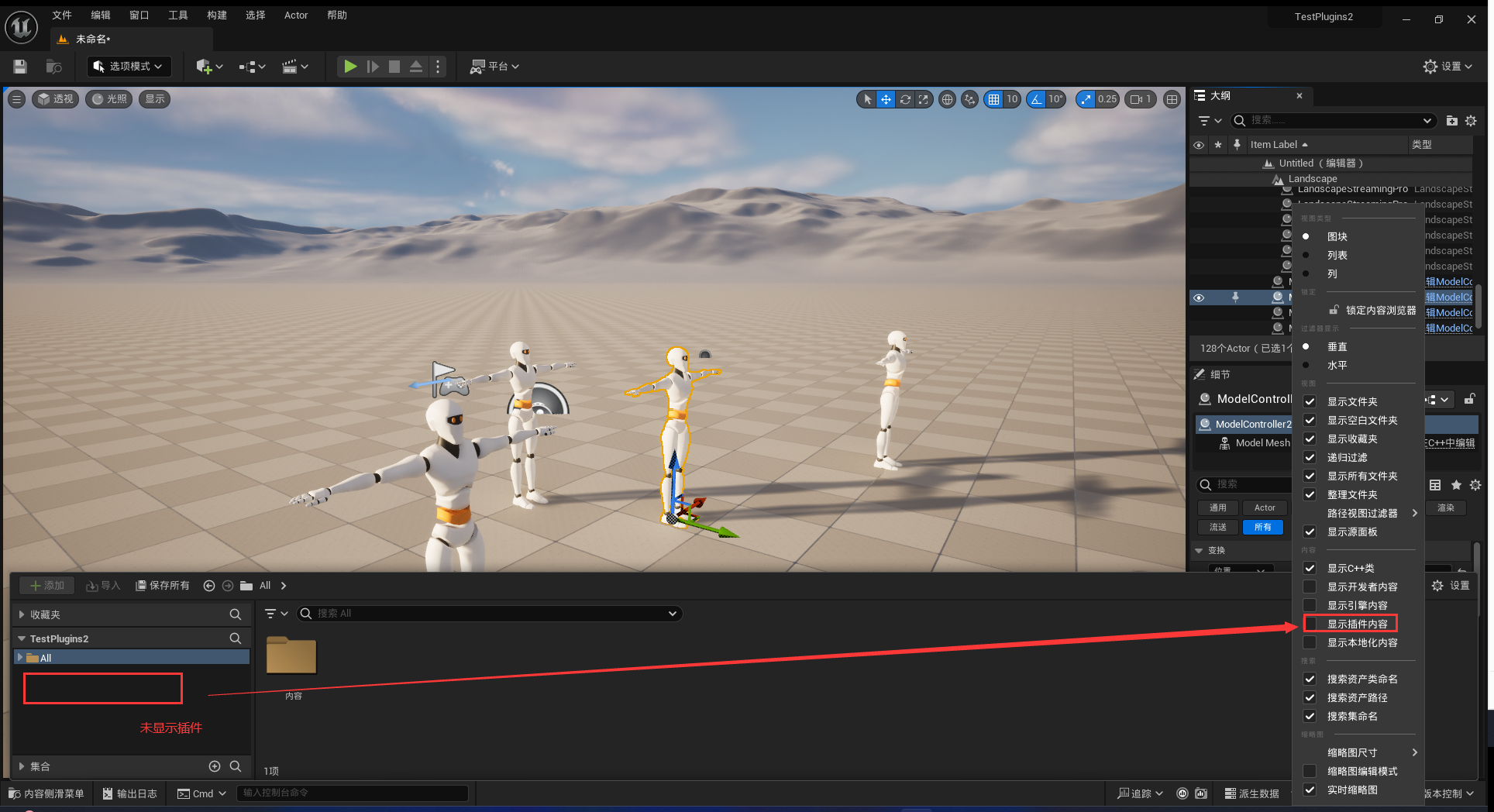Enable 显示引擎内容 checkbox
The image size is (1494, 812).
click(1310, 605)
